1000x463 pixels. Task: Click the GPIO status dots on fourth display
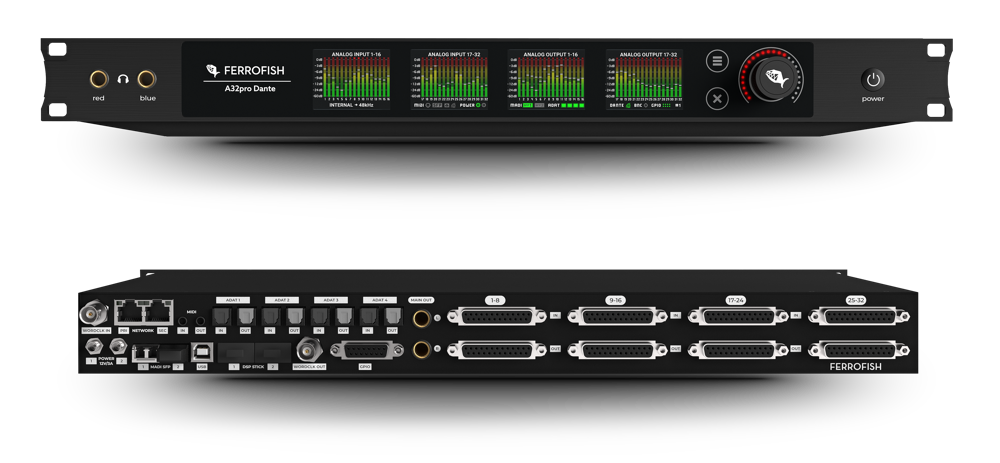point(661,105)
